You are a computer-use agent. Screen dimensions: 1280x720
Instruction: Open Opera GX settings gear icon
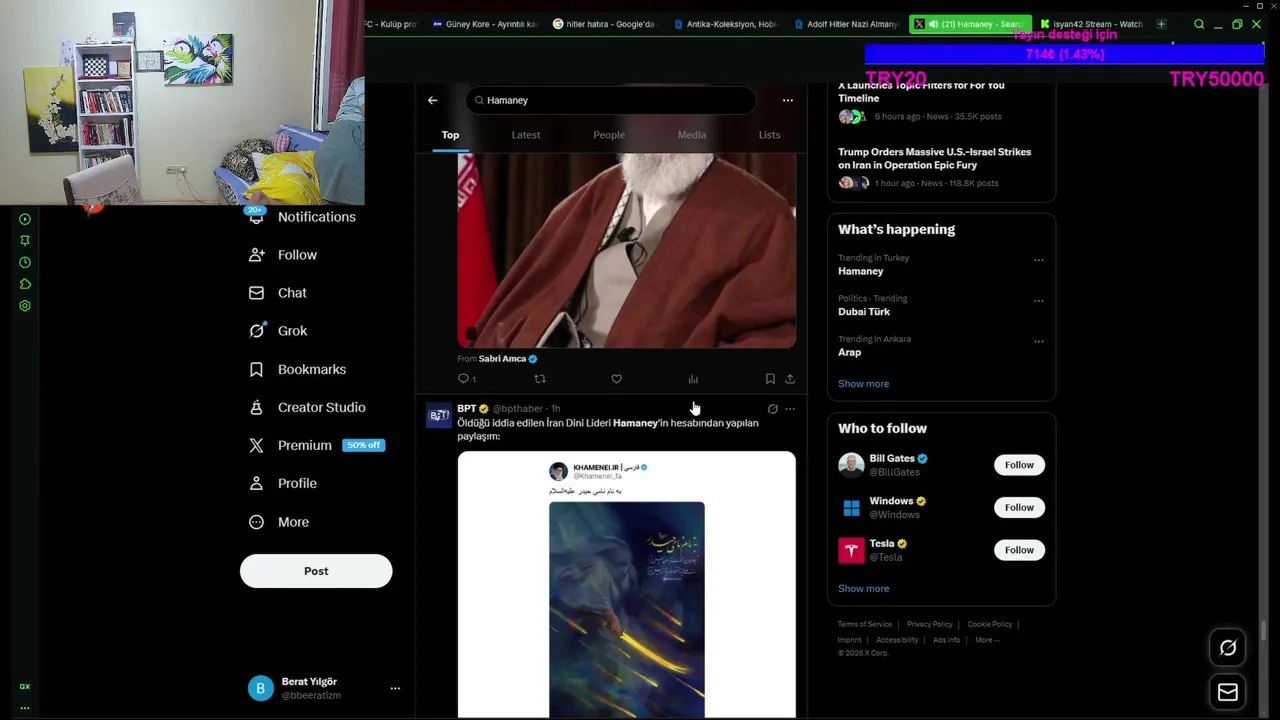[25, 306]
